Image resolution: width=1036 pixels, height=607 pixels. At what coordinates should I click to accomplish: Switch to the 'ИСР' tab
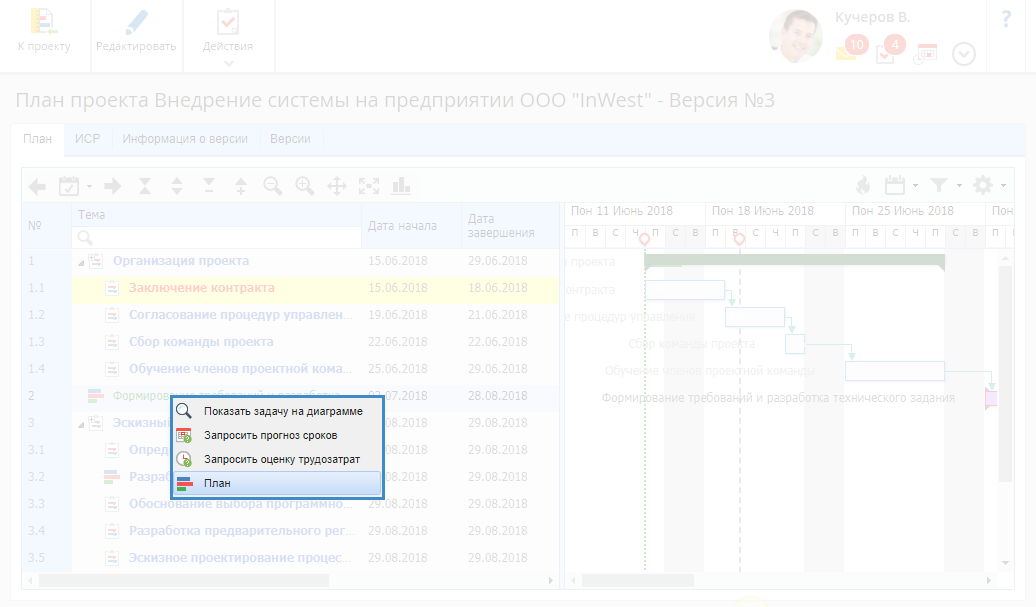click(x=88, y=139)
